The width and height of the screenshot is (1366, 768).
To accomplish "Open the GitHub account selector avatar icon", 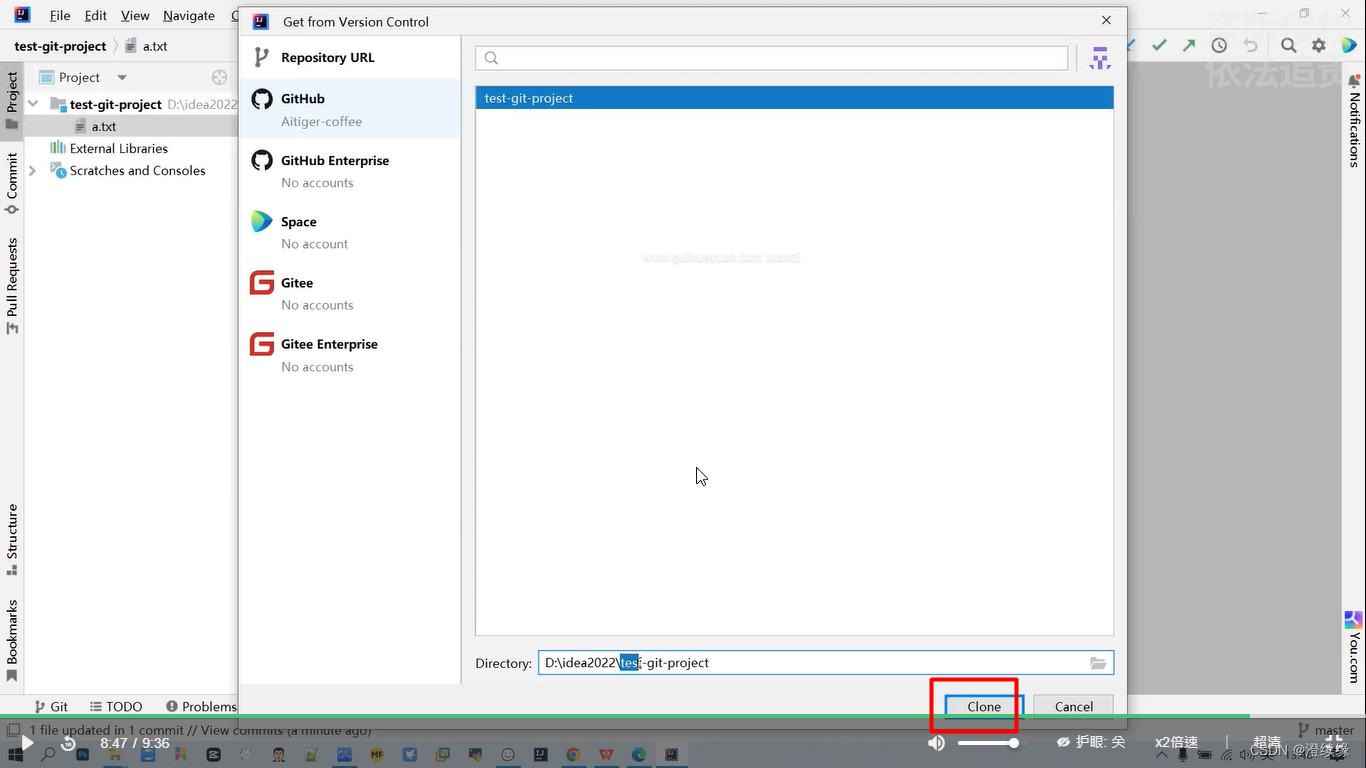I will [1100, 58].
